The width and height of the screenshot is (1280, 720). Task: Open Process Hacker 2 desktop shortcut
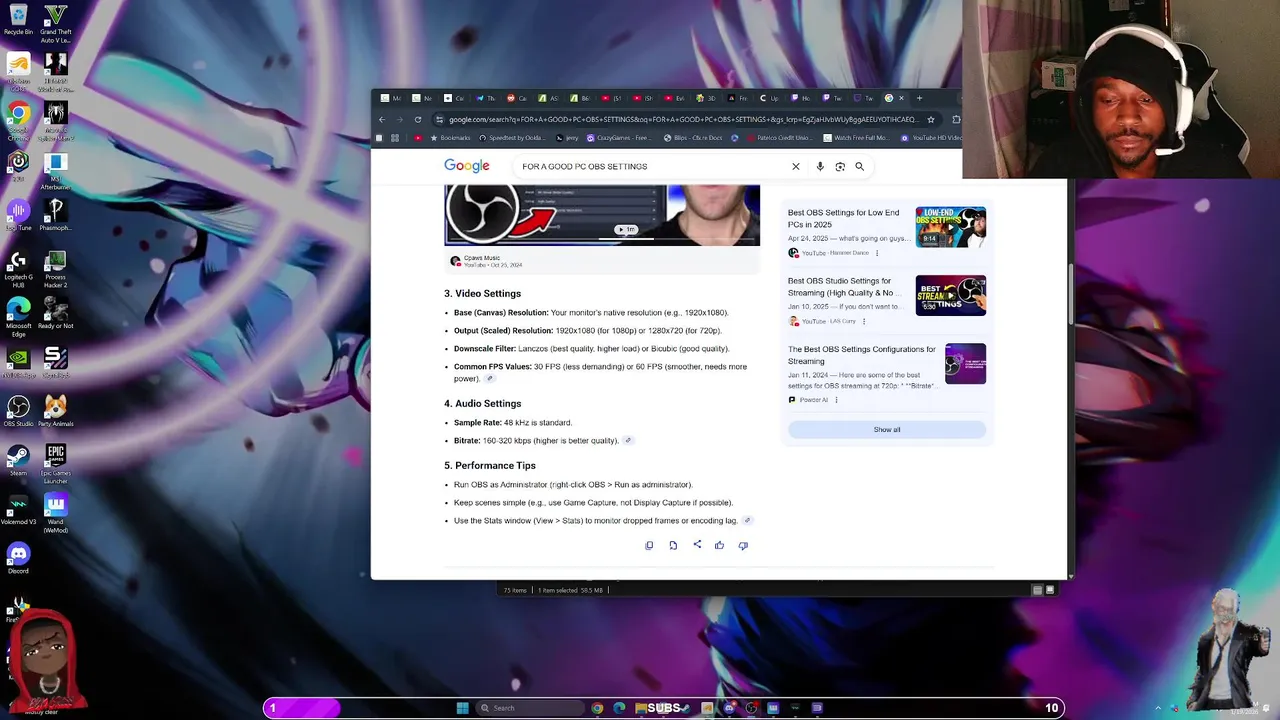coord(56,267)
